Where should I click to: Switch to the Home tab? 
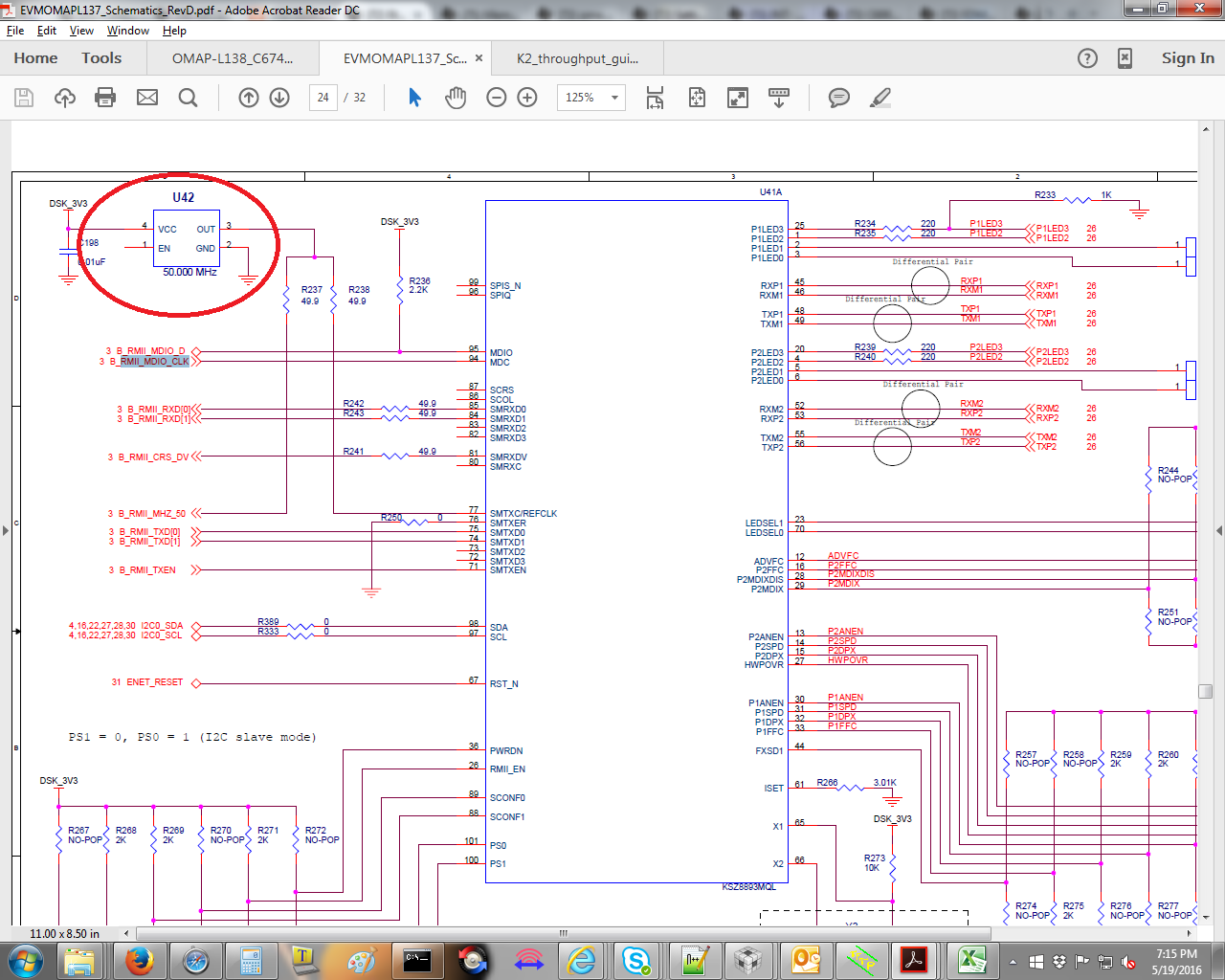tap(35, 58)
